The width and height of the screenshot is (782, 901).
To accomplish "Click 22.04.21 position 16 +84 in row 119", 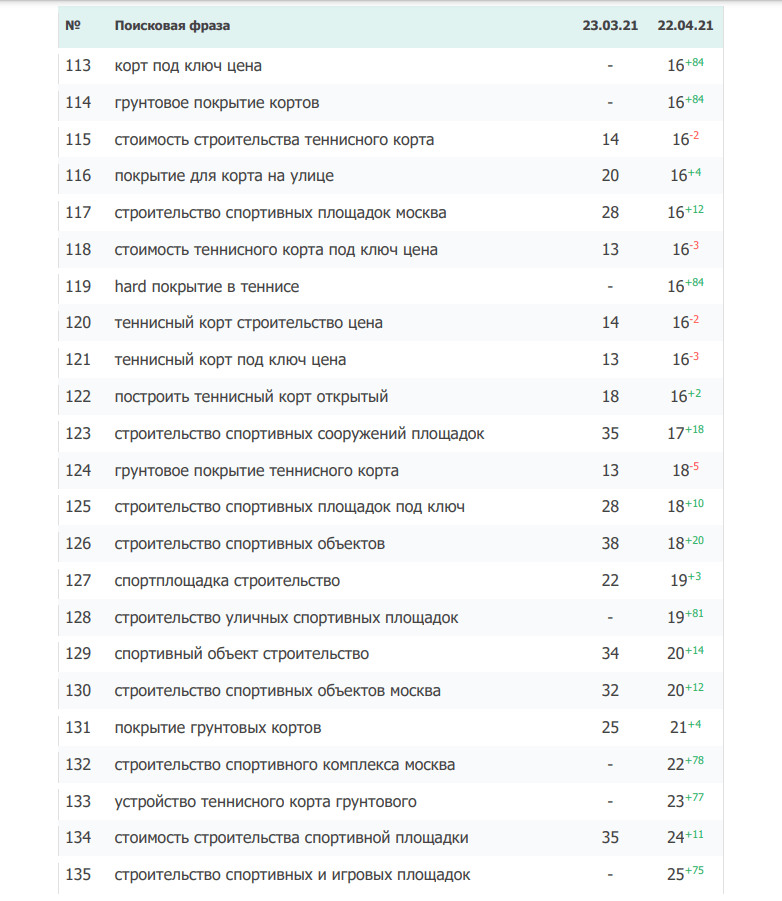I will 685,286.
